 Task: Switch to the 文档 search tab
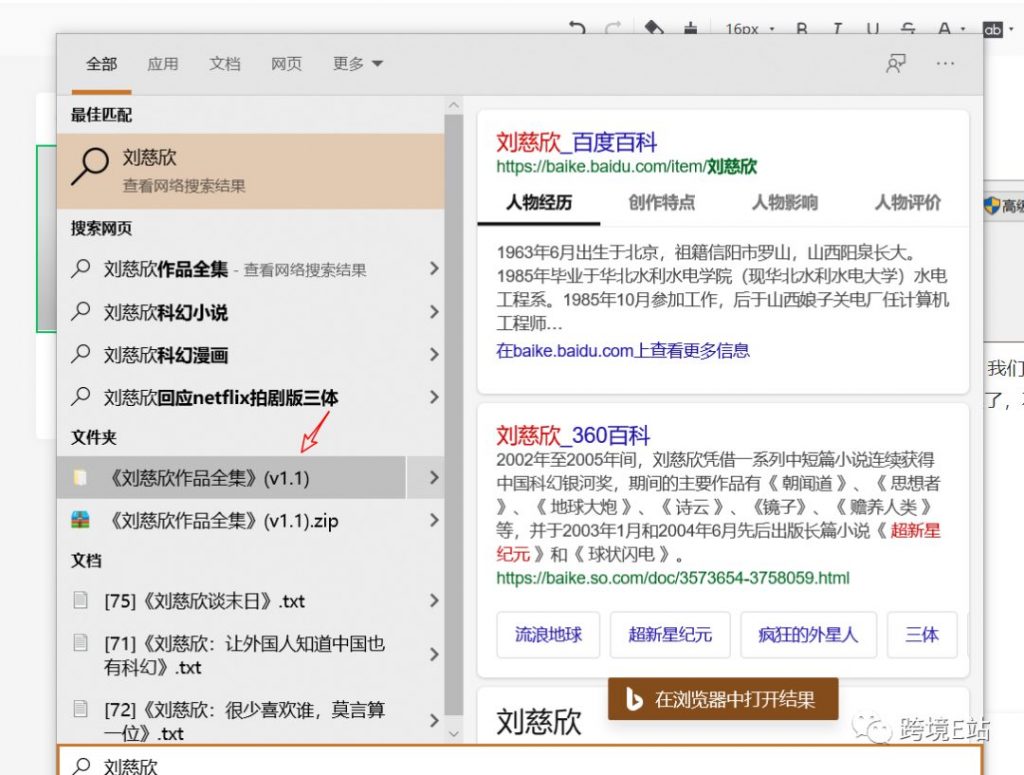[225, 63]
